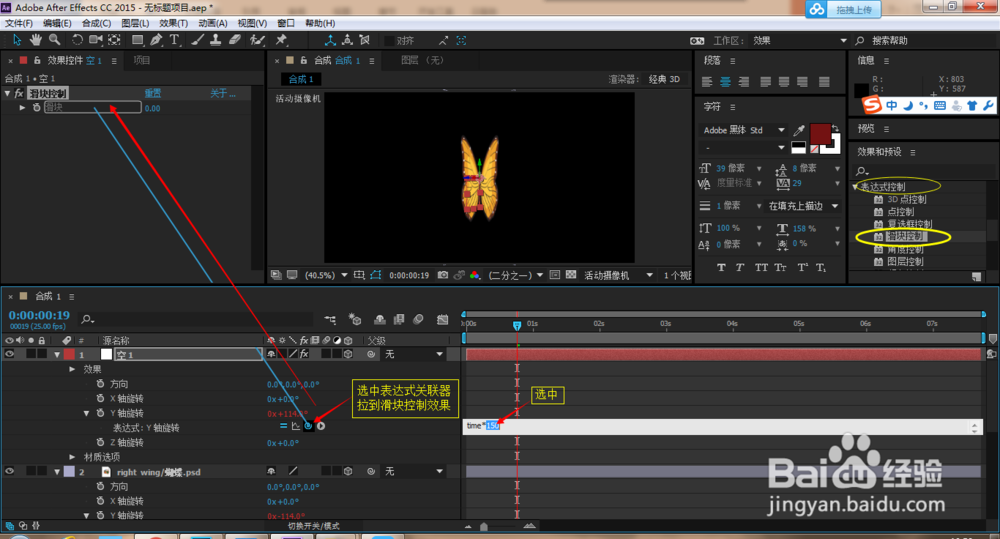Click the 关于 about link

223,93
